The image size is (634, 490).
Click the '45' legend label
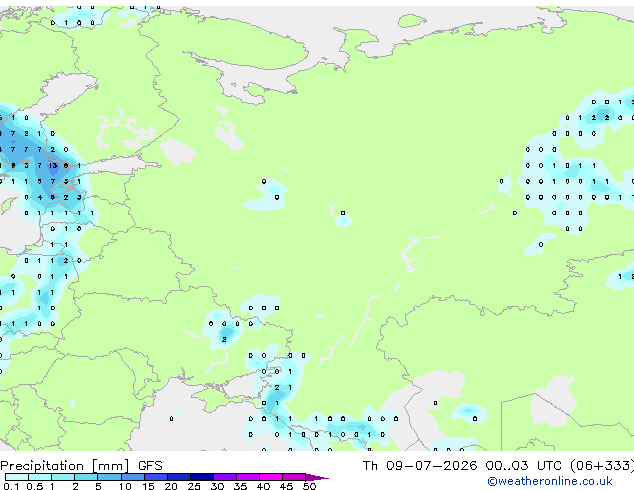(286, 486)
